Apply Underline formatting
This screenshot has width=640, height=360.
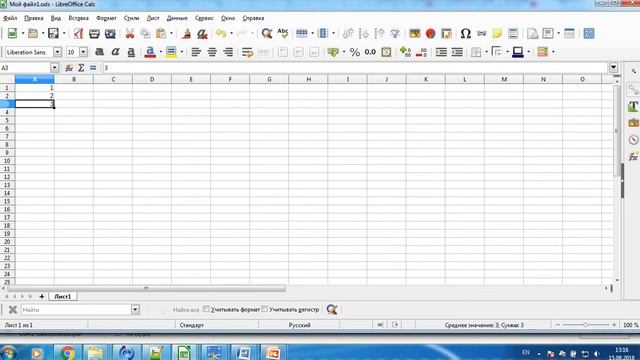(131, 52)
